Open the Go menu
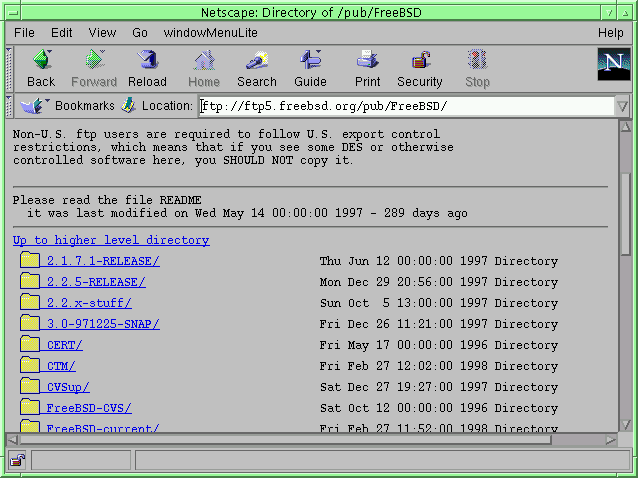The height and width of the screenshot is (478, 638). 140,33
